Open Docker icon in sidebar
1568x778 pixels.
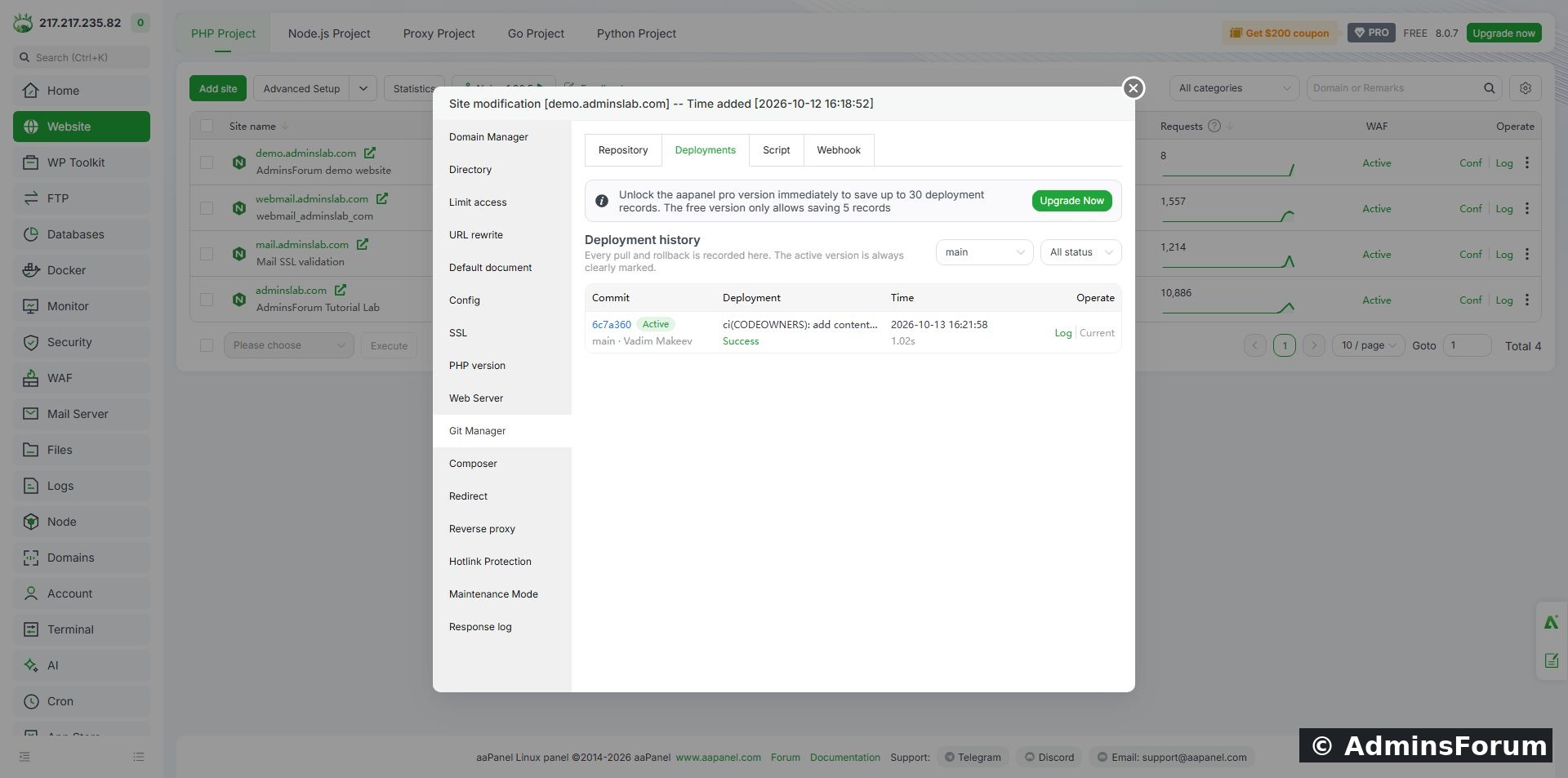[30, 270]
